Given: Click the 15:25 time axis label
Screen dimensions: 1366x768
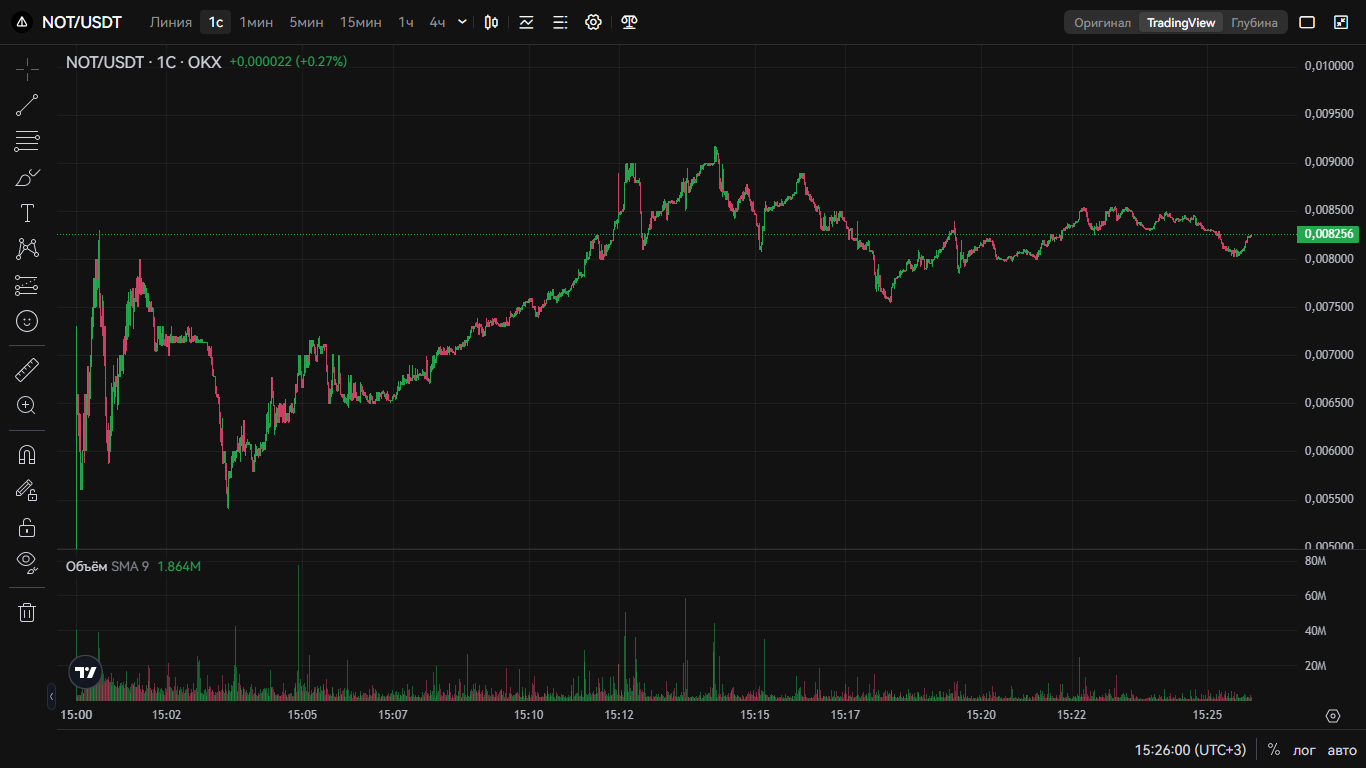Looking at the screenshot, I should (x=1208, y=715).
